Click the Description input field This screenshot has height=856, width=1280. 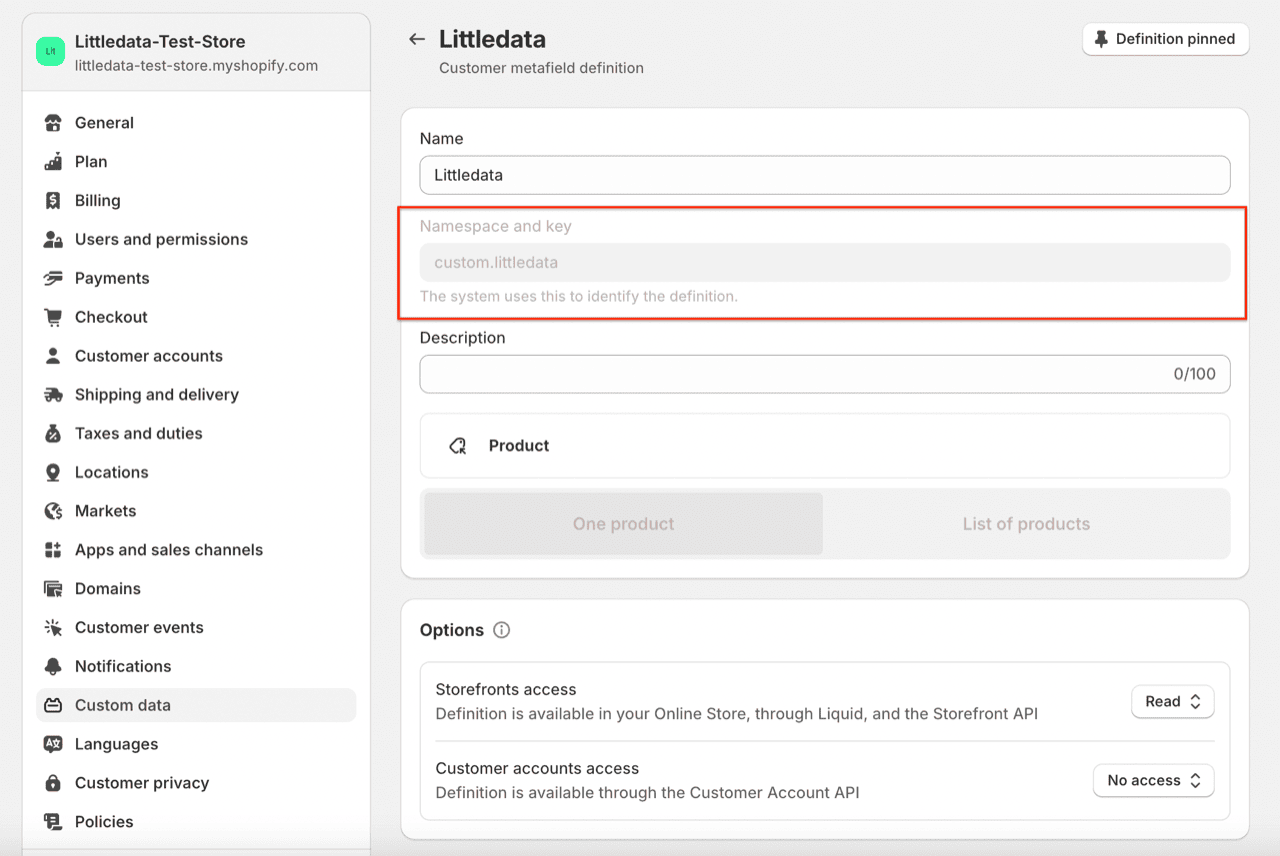[825, 374]
